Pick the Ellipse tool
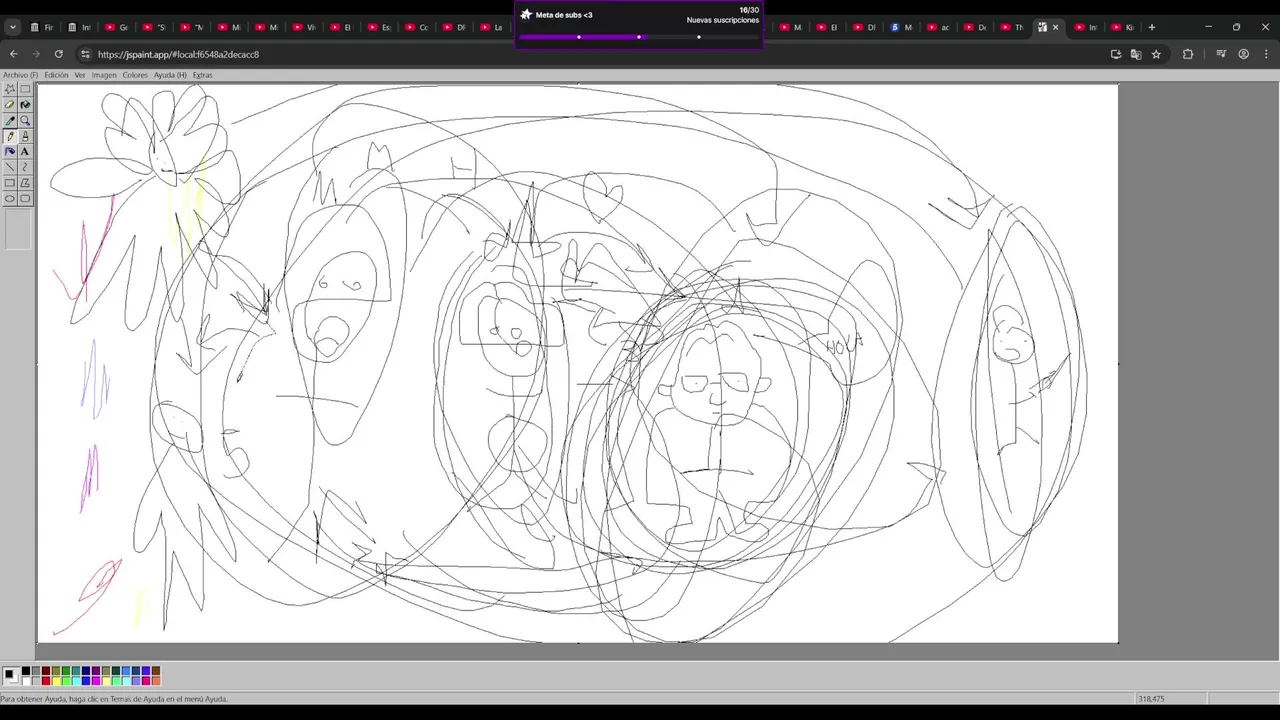 point(10,198)
